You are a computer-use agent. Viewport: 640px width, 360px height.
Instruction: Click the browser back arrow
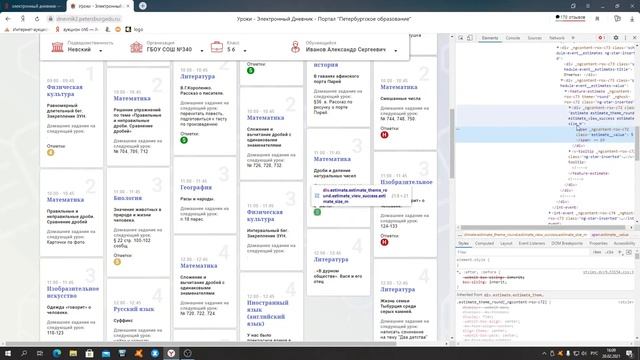pyautogui.click(x=8, y=19)
